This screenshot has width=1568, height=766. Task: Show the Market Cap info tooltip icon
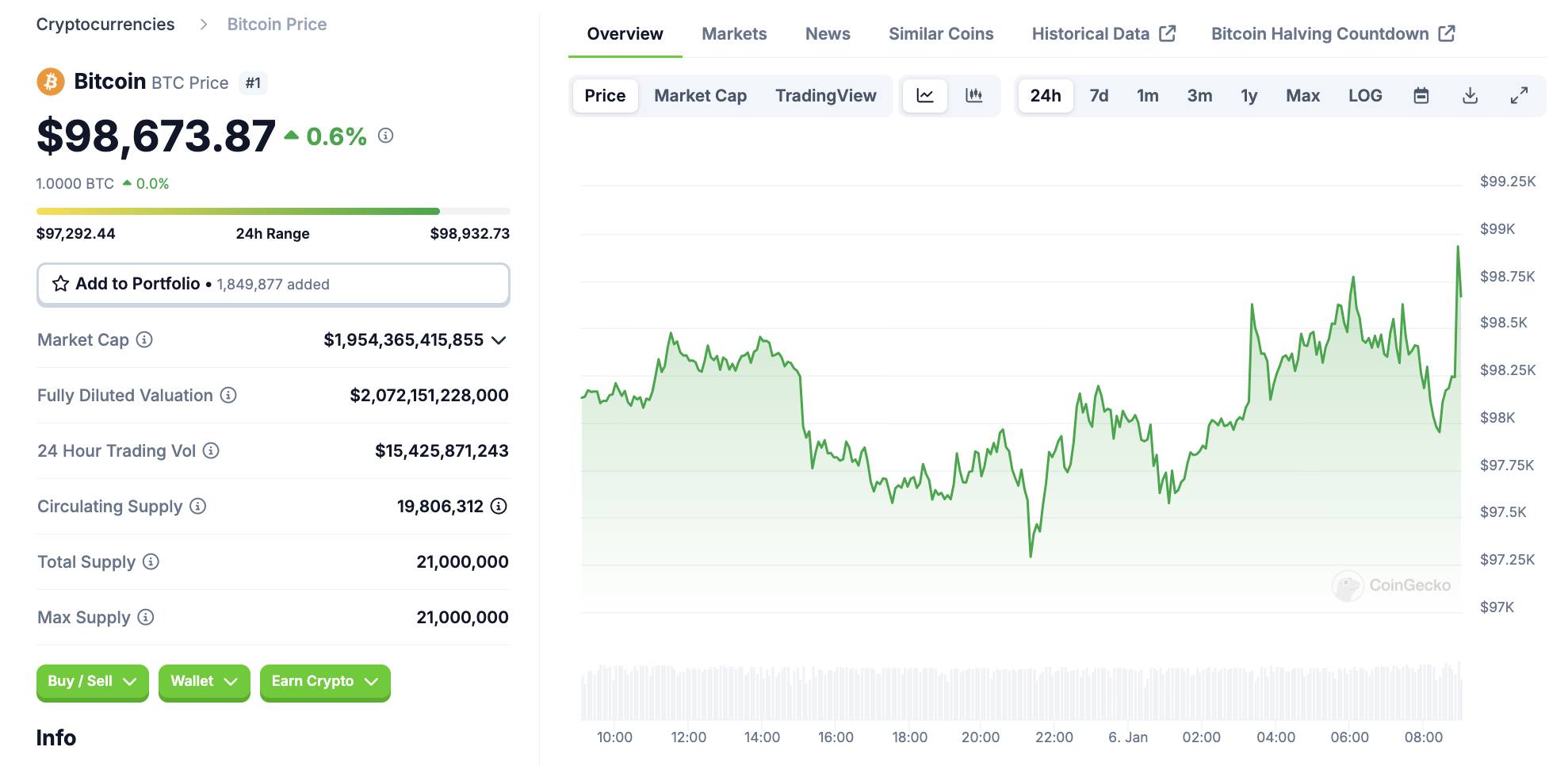(x=144, y=339)
